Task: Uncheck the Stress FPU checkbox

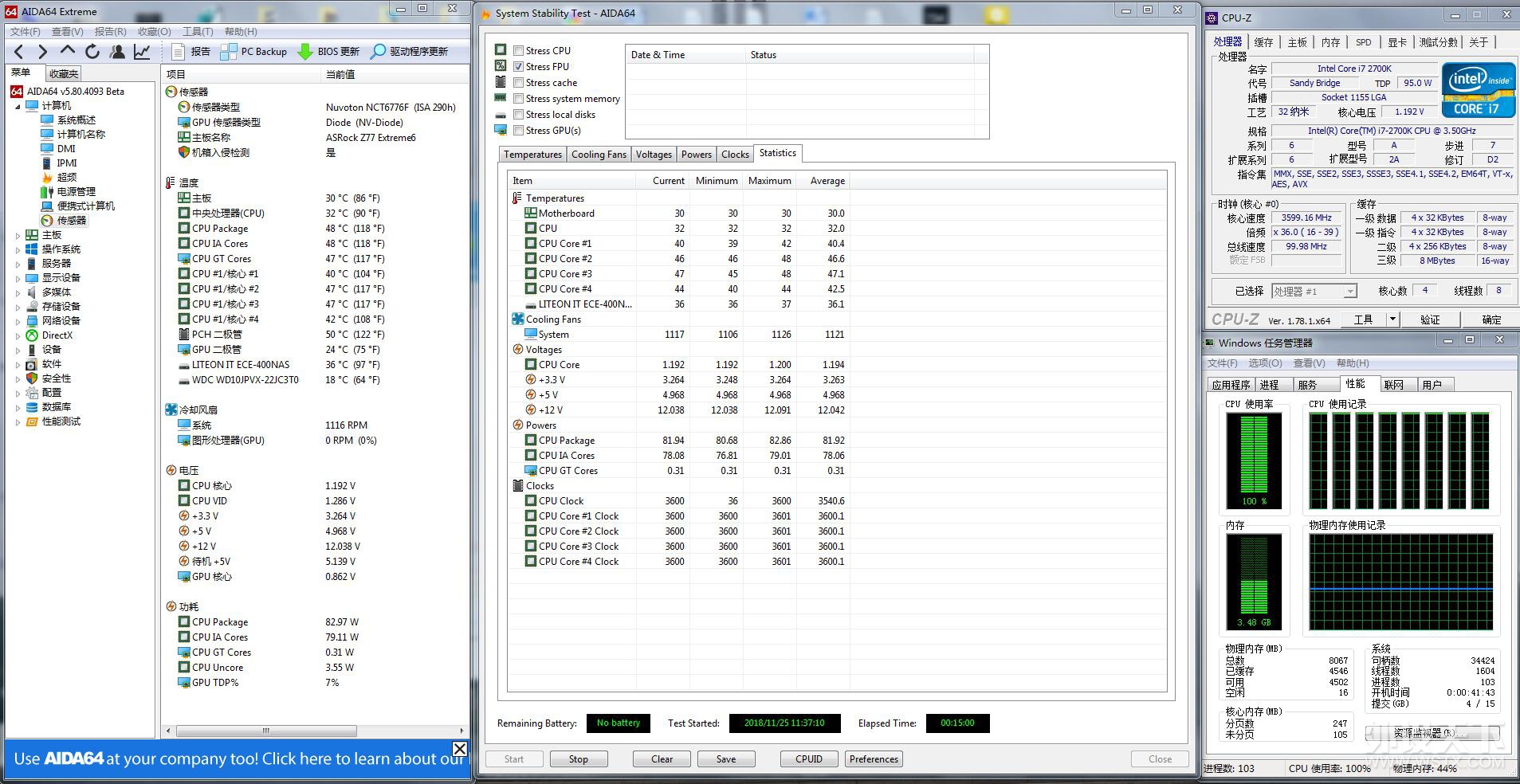Action: tap(519, 66)
